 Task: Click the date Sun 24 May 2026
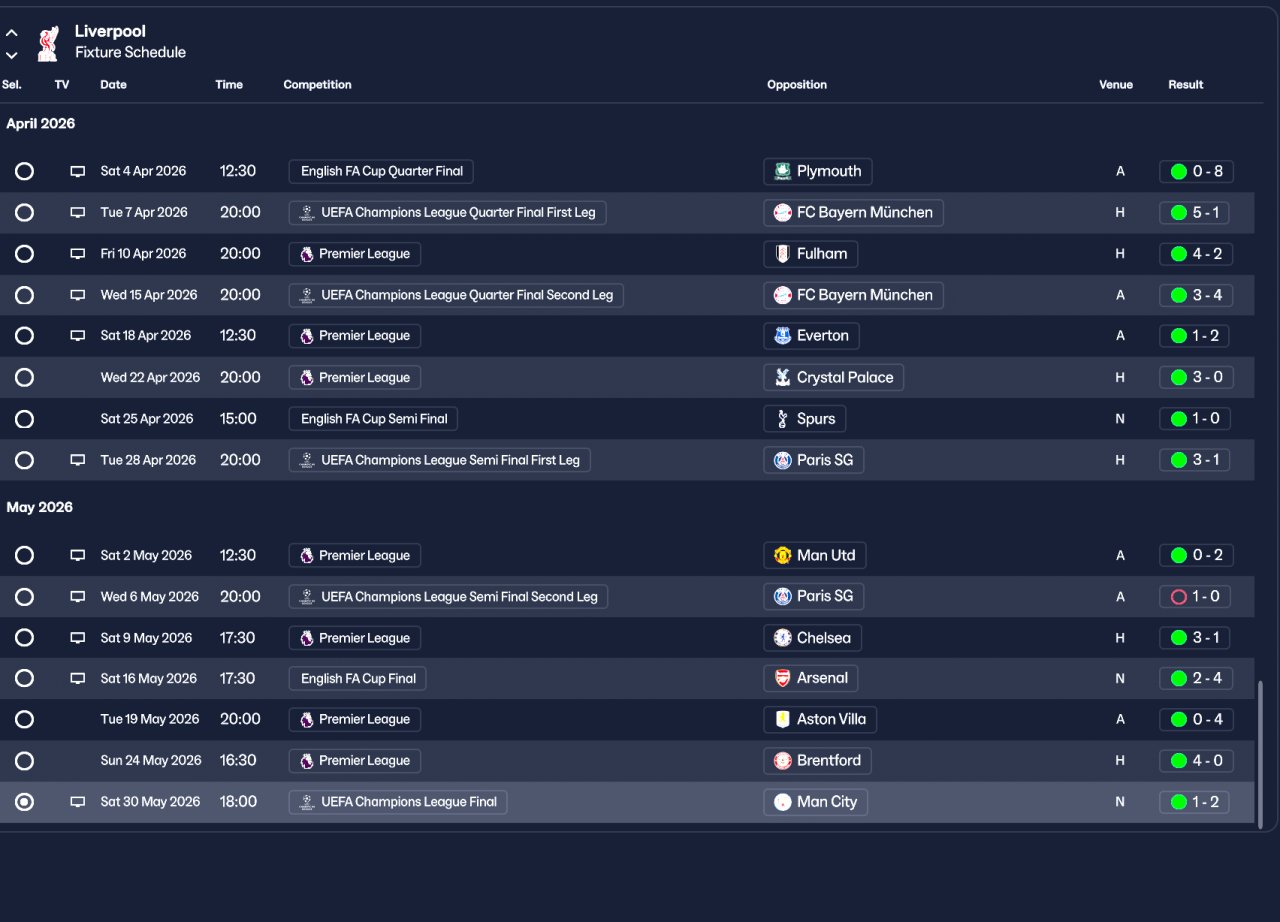[x=151, y=761]
